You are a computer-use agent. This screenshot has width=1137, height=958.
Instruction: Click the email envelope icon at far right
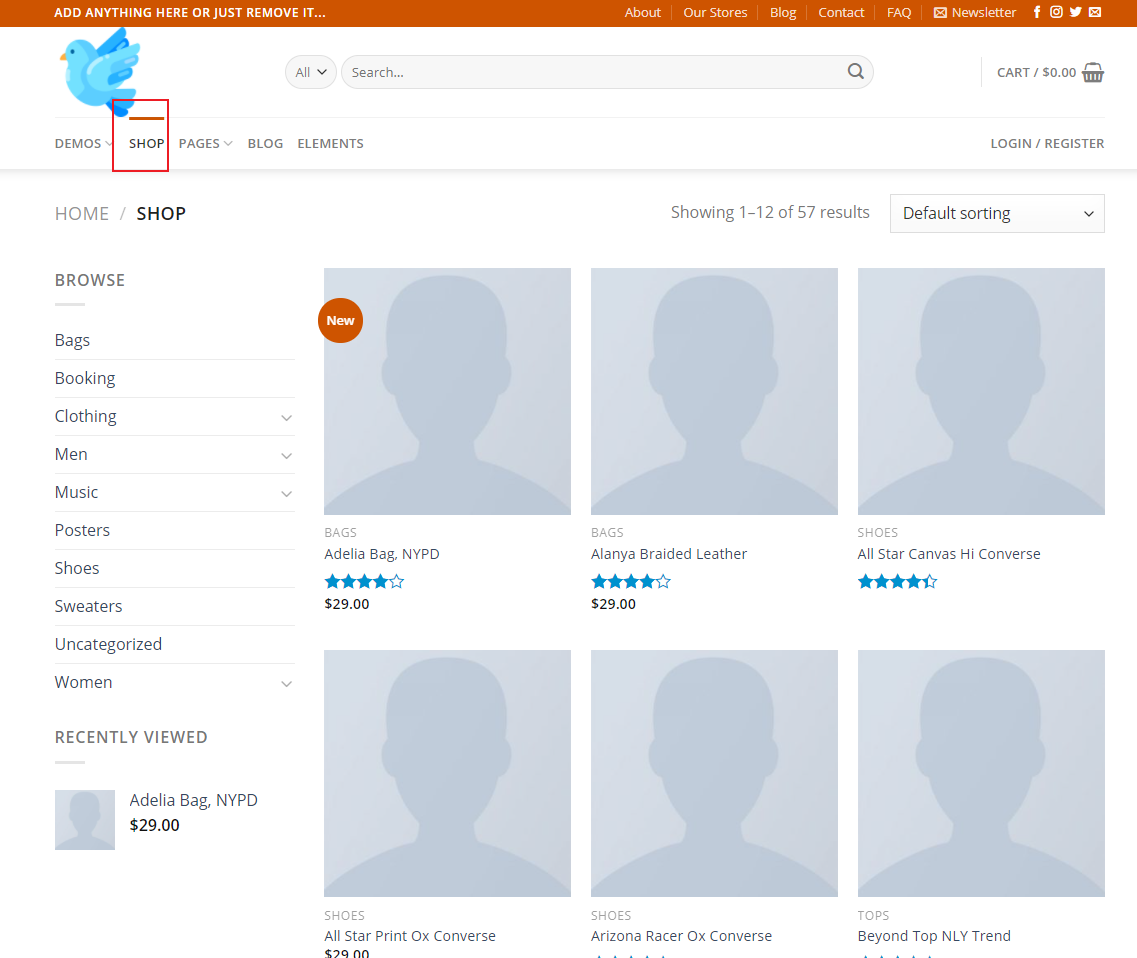pyautogui.click(x=1095, y=12)
